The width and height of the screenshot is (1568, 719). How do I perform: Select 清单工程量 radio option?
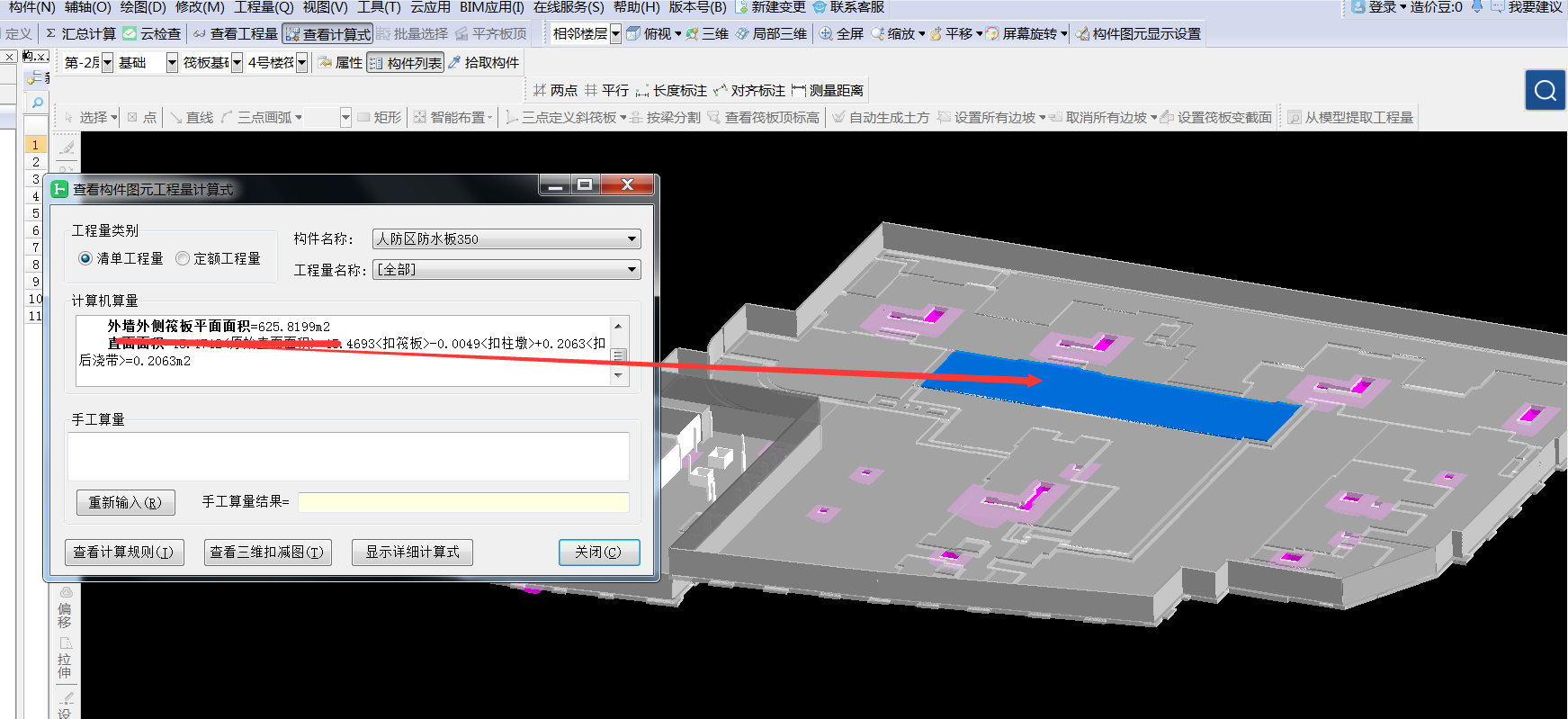point(121,258)
